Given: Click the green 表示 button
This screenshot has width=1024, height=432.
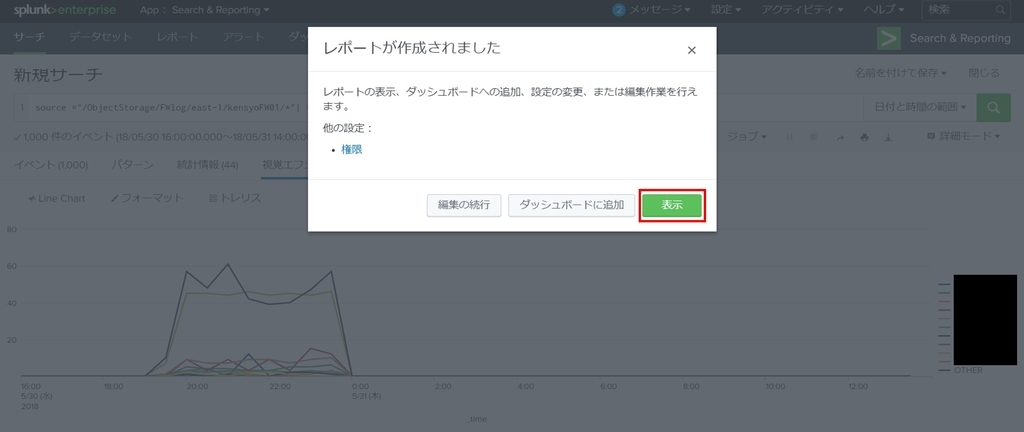Looking at the screenshot, I should tap(671, 206).
